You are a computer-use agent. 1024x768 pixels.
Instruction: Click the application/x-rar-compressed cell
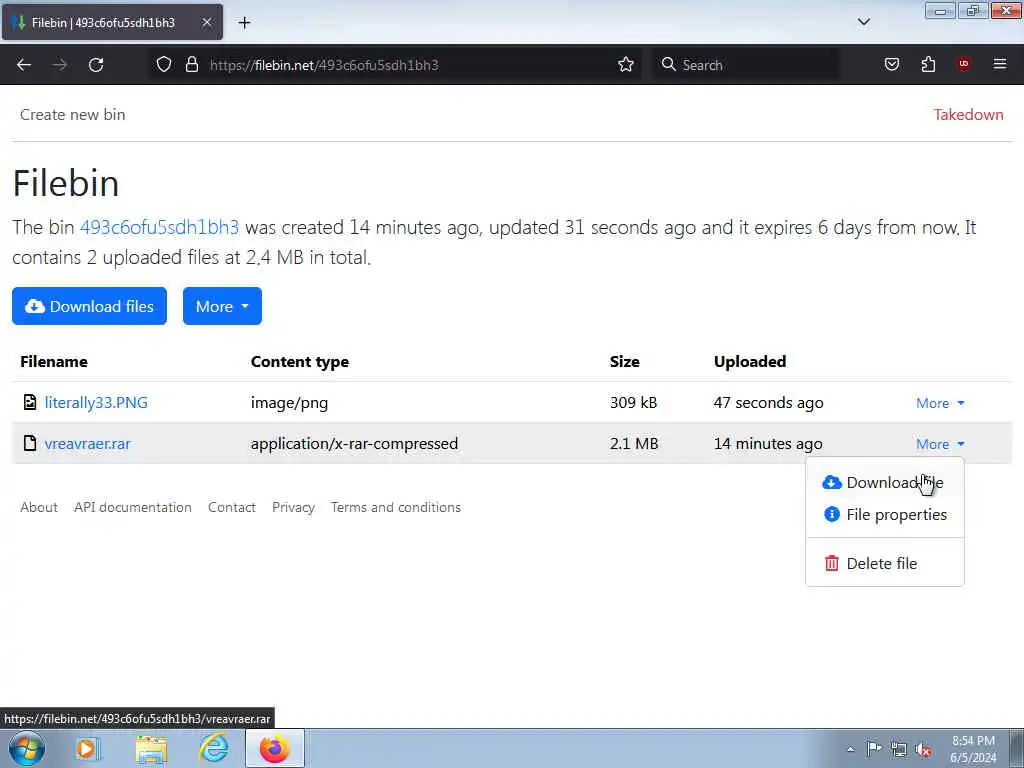click(x=355, y=443)
